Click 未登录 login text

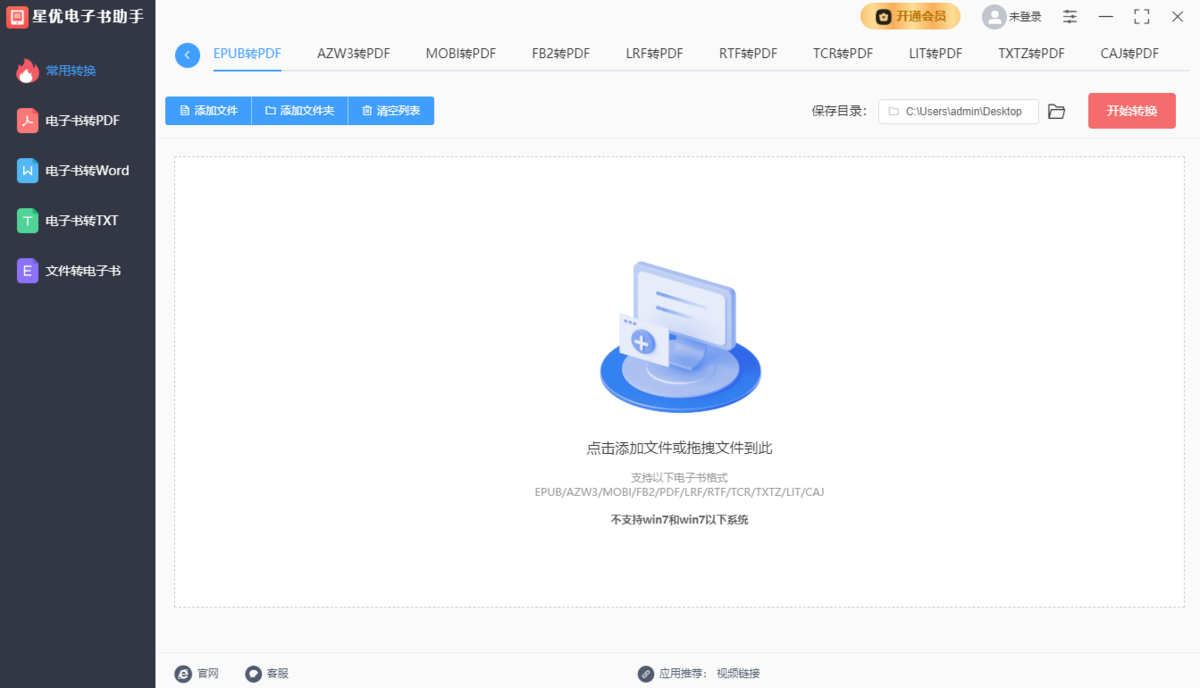[x=1025, y=17]
